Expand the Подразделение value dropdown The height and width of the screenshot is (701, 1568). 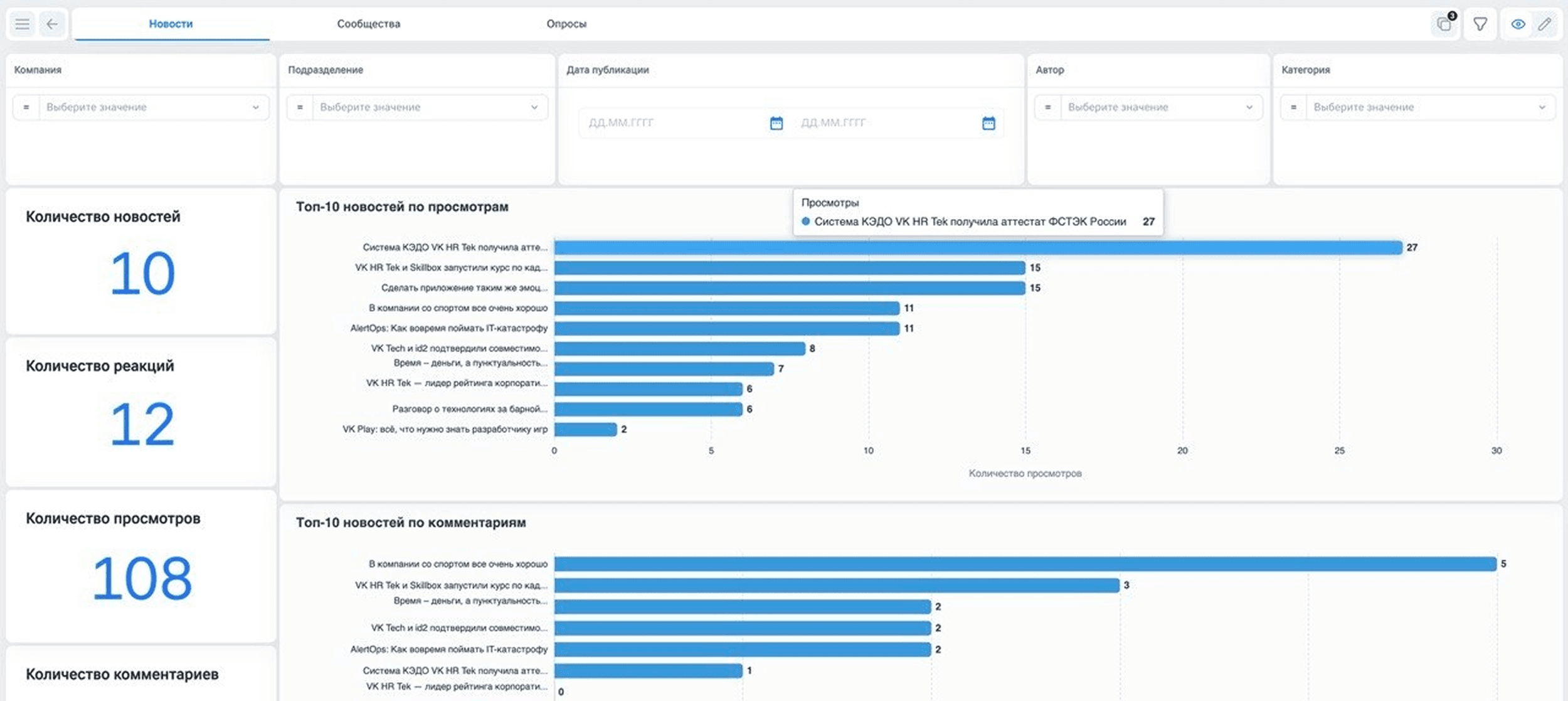point(430,107)
